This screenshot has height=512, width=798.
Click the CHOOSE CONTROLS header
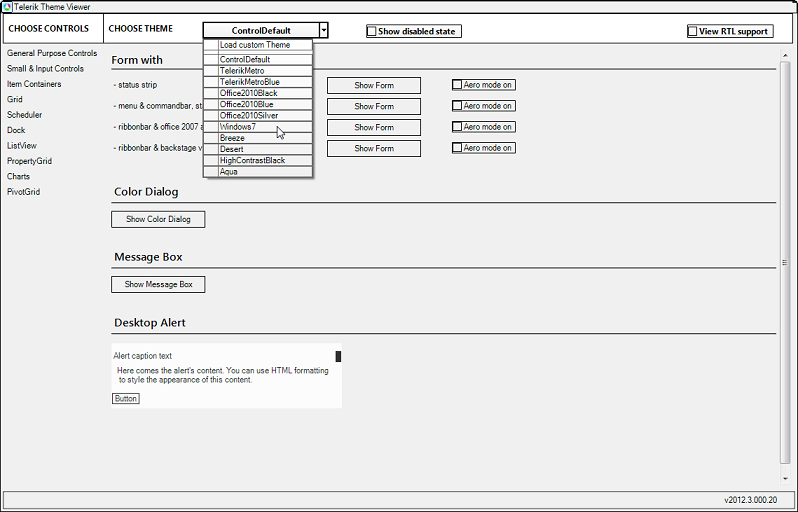pos(49,29)
